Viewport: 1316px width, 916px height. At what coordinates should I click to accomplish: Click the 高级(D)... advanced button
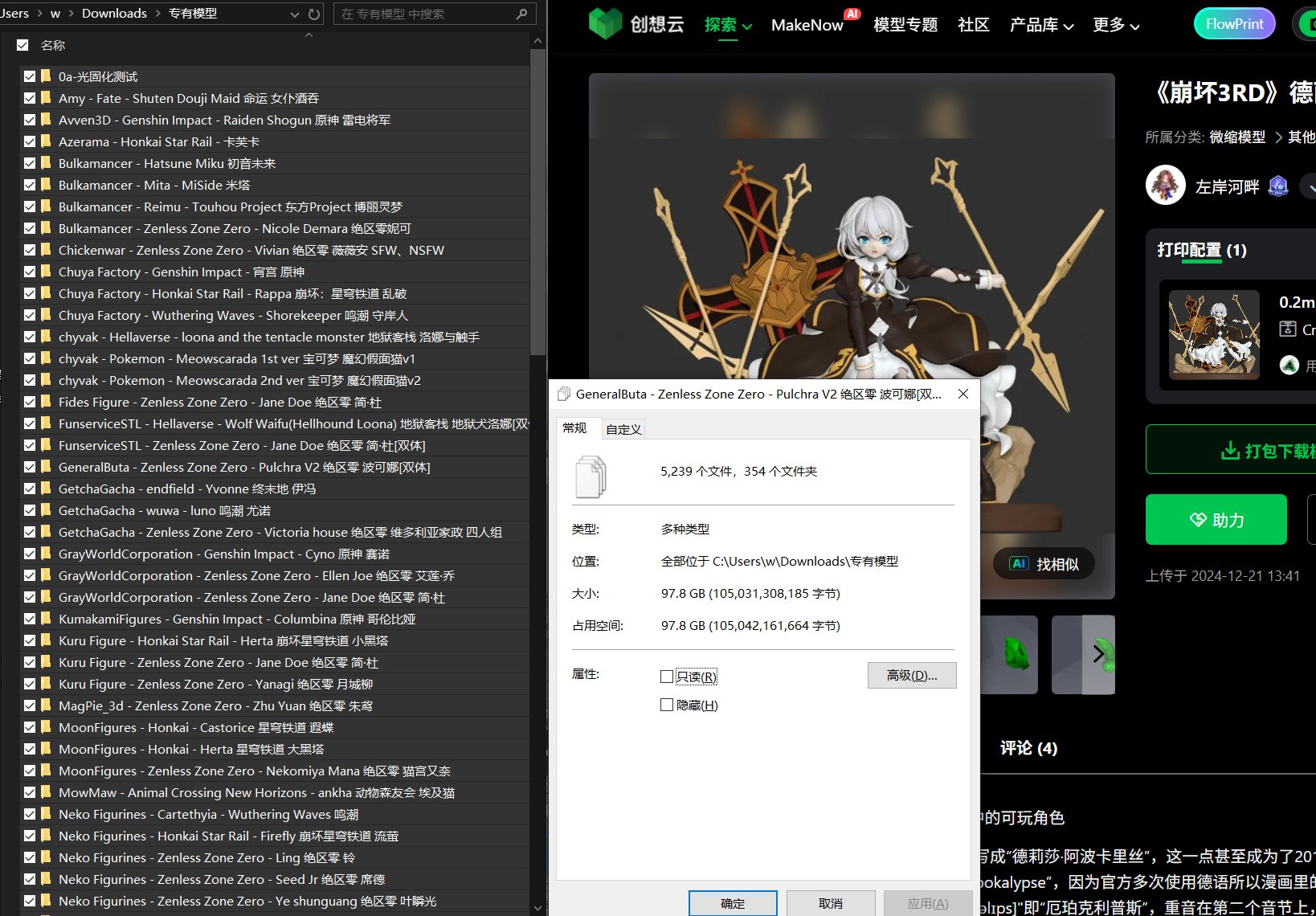(912, 675)
